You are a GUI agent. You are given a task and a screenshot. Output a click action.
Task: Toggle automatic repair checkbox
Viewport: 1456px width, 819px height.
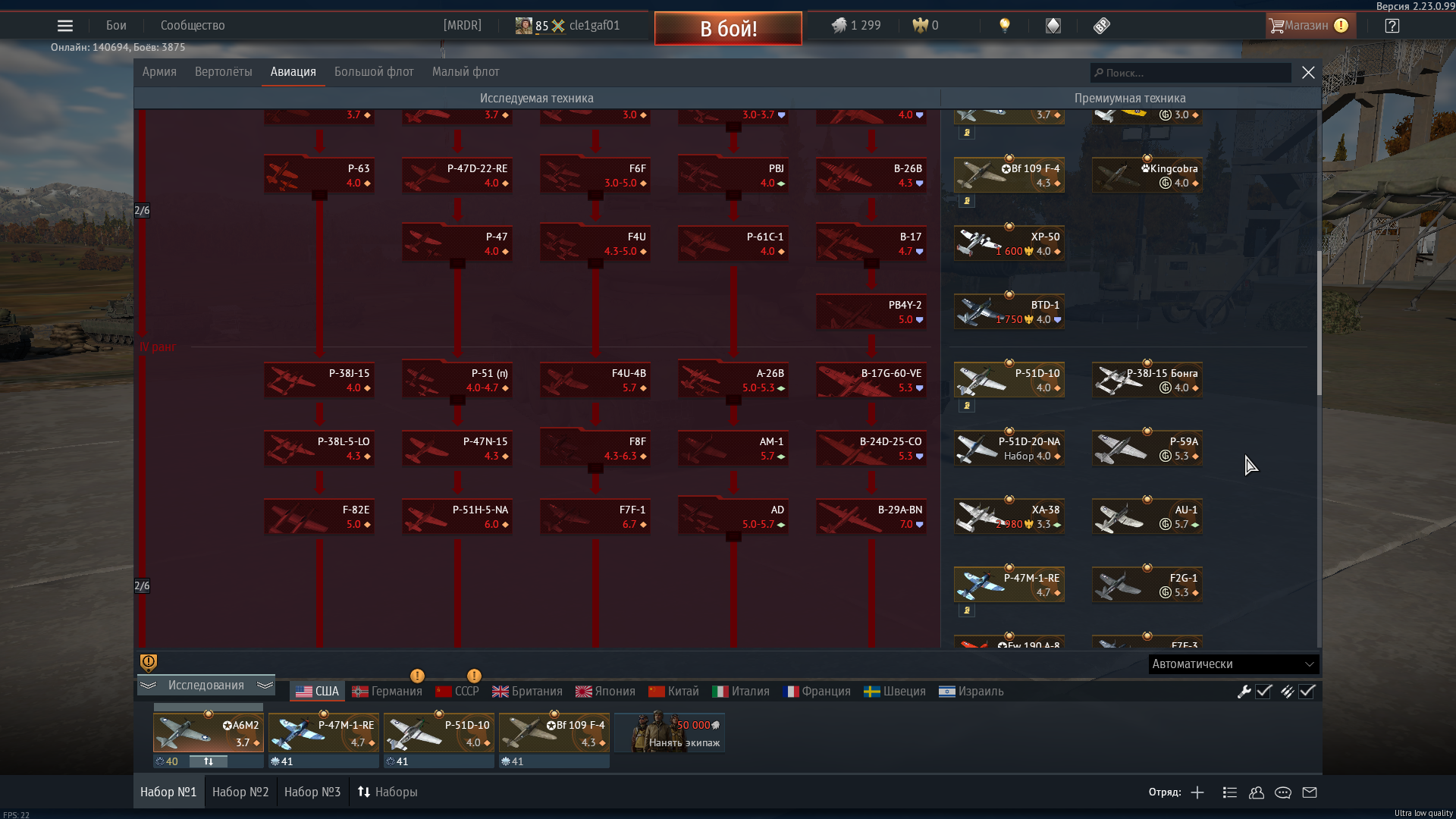1263,692
